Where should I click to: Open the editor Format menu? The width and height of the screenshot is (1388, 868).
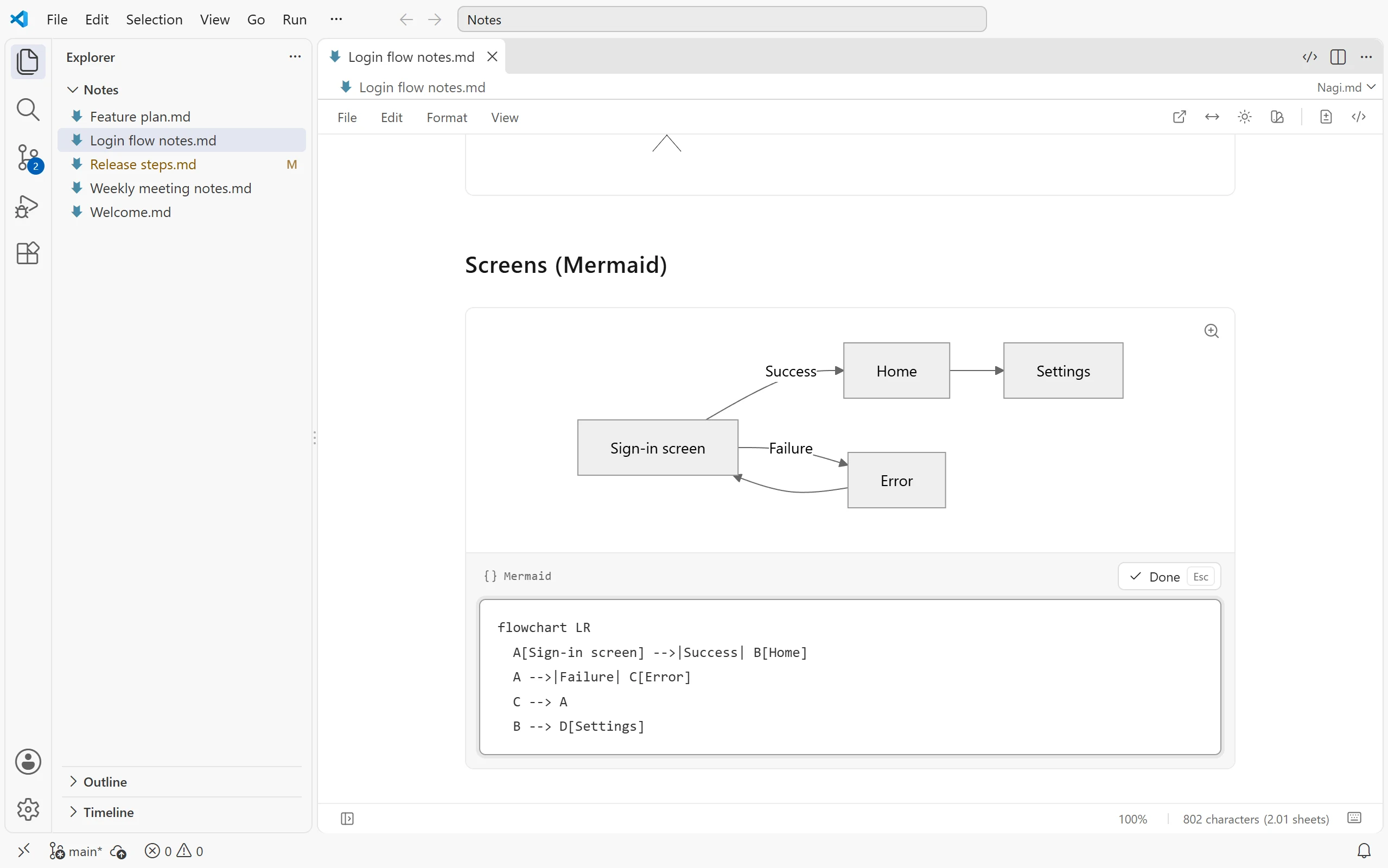click(447, 118)
